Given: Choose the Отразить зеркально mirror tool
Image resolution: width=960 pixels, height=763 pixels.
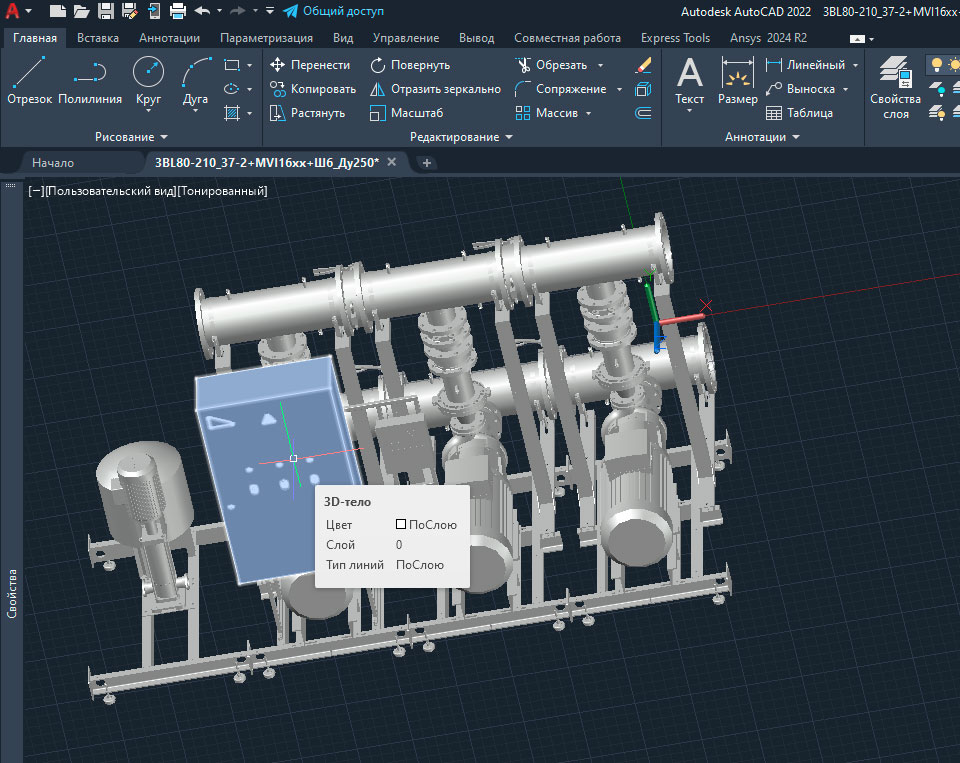Looking at the screenshot, I should point(435,89).
